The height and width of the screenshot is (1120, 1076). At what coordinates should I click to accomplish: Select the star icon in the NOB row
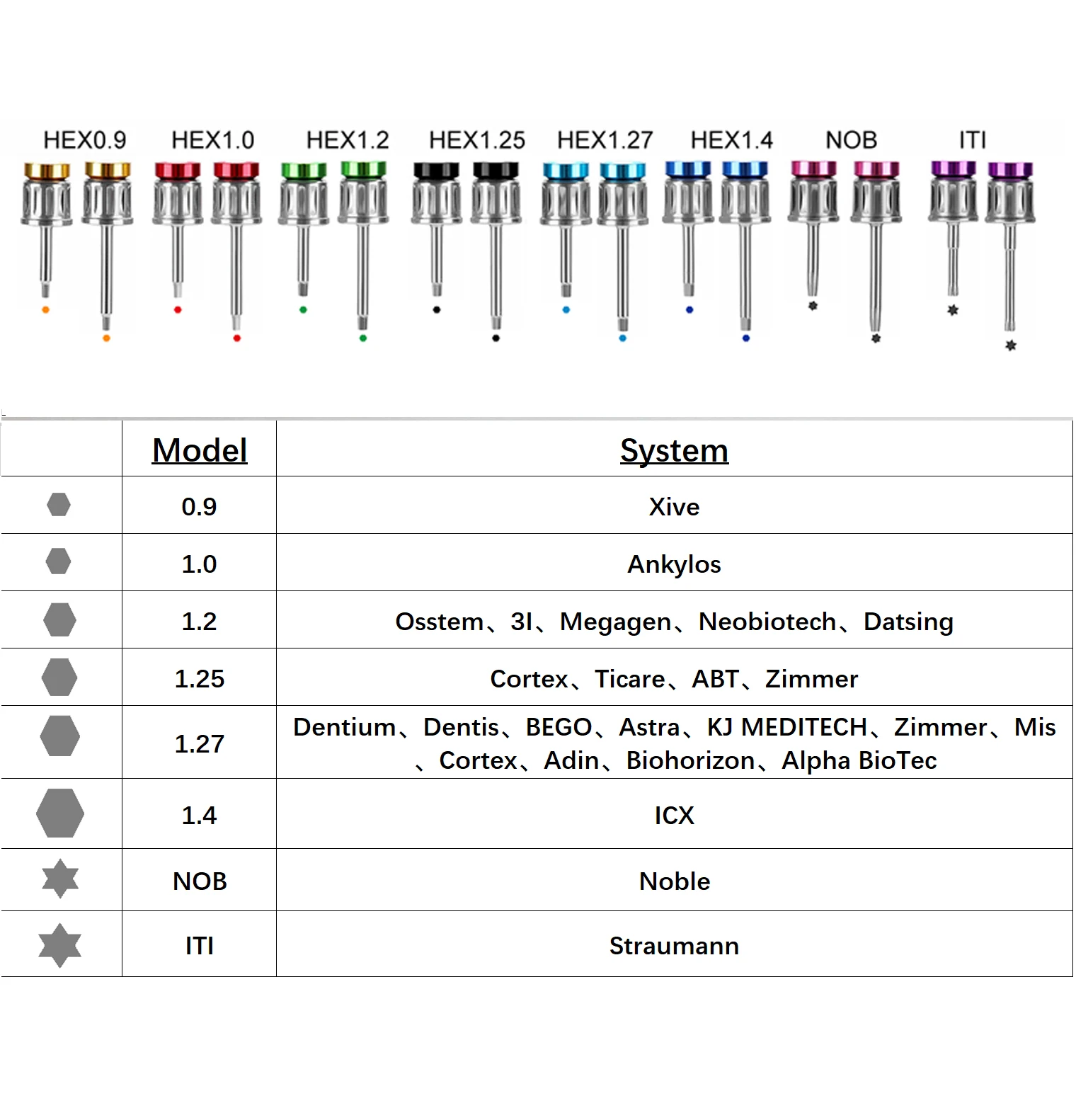[x=60, y=879]
